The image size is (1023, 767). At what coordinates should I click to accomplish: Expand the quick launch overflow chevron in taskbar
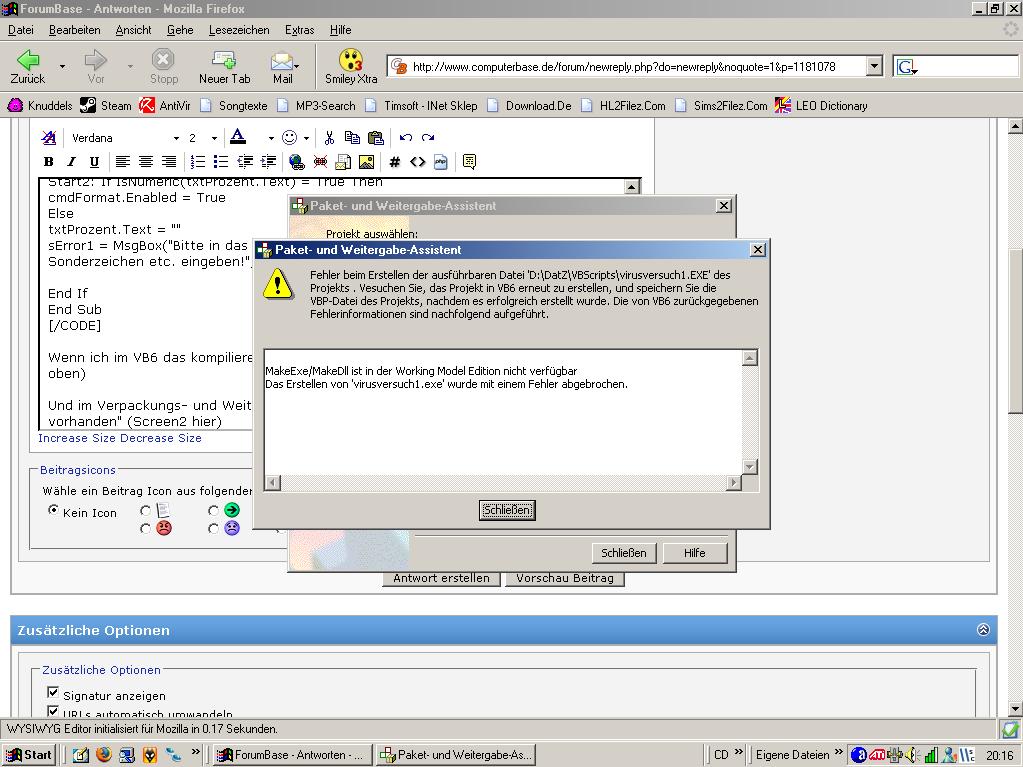(x=196, y=752)
